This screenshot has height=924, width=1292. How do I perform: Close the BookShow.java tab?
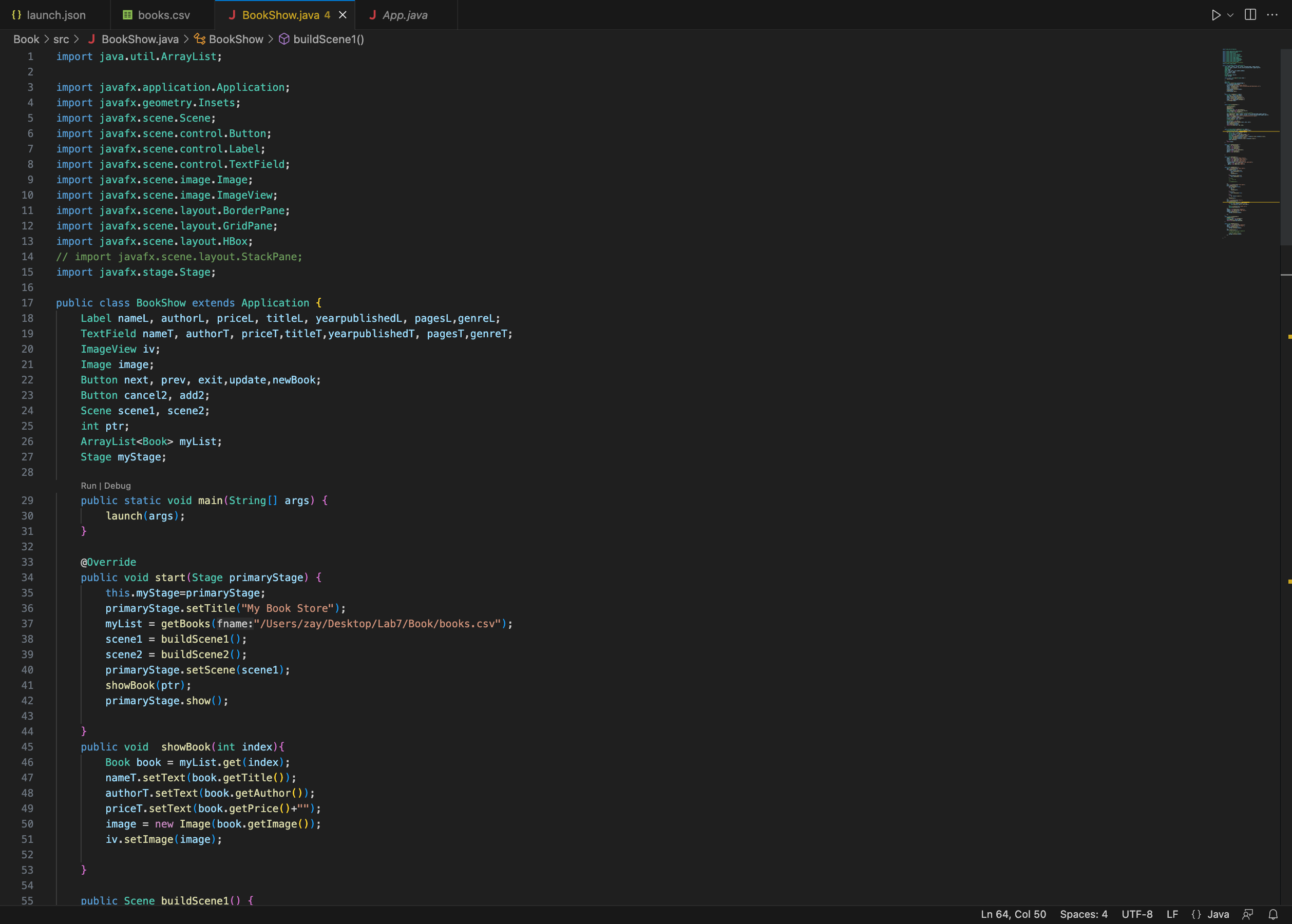tap(342, 15)
